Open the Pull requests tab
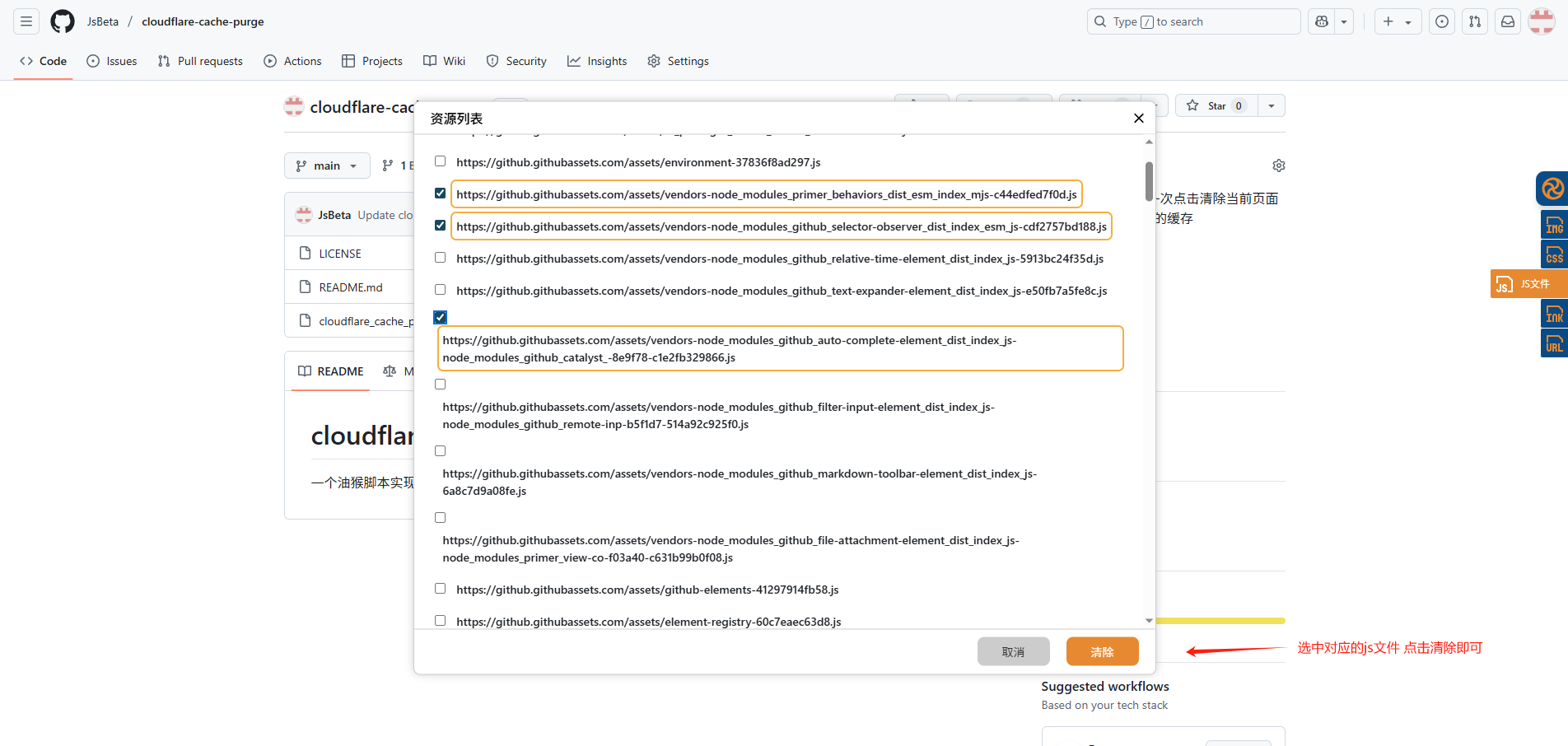The height and width of the screenshot is (746, 1568). click(x=200, y=61)
